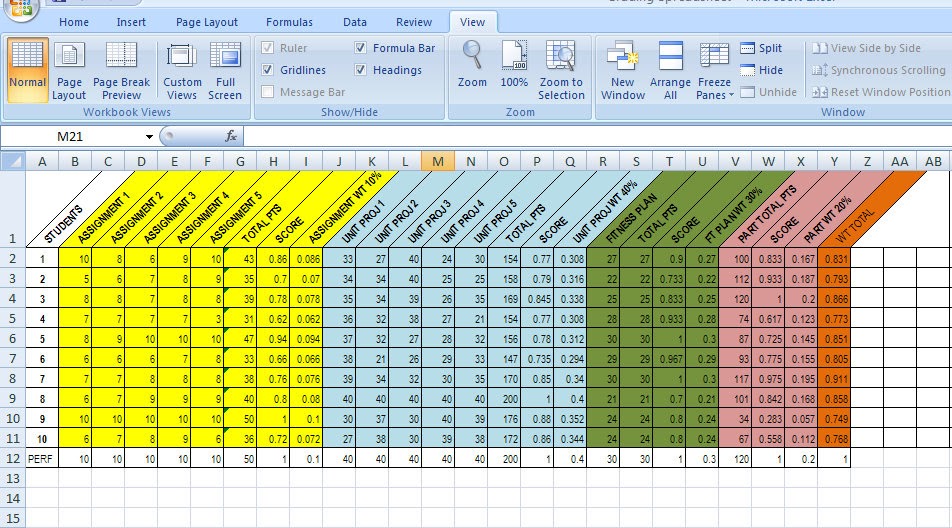Click the 169 total pts cell
952x528 pixels.
pyautogui.click(x=504, y=299)
